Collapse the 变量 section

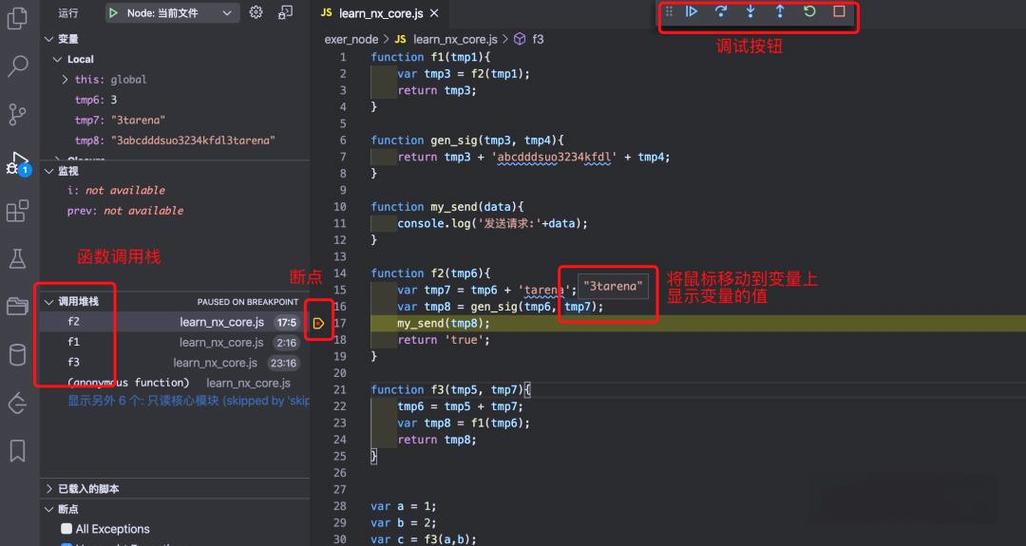click(x=48, y=39)
